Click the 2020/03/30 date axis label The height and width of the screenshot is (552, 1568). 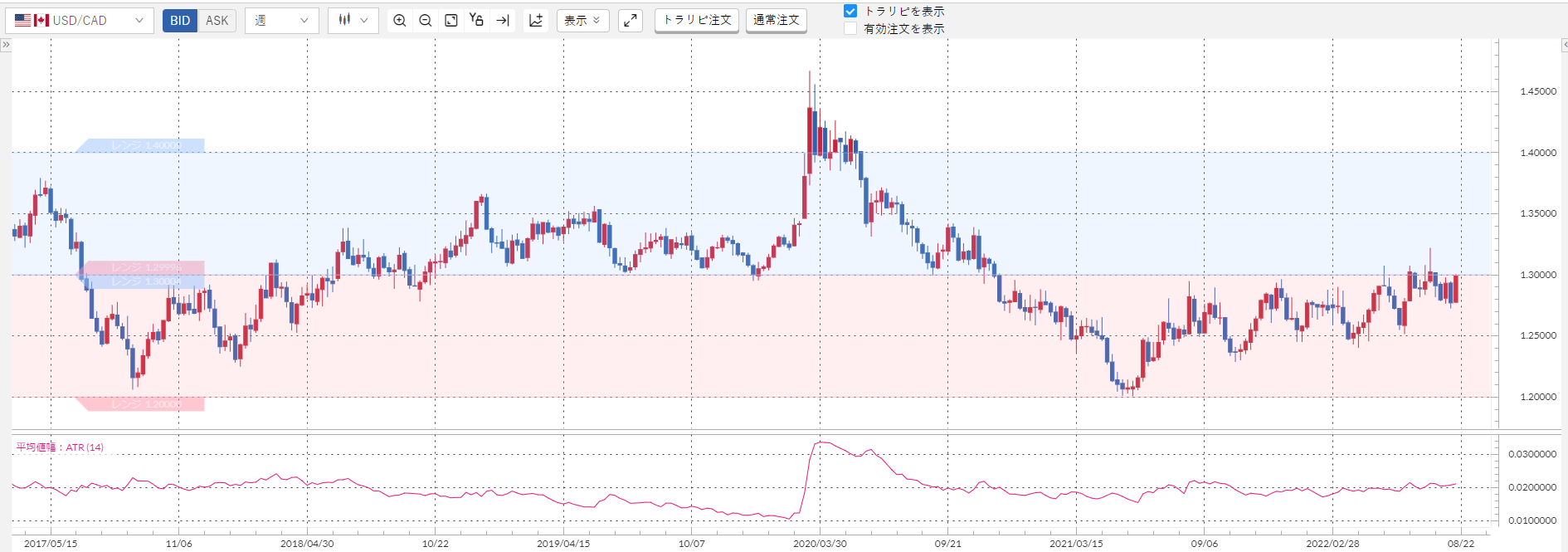click(820, 545)
